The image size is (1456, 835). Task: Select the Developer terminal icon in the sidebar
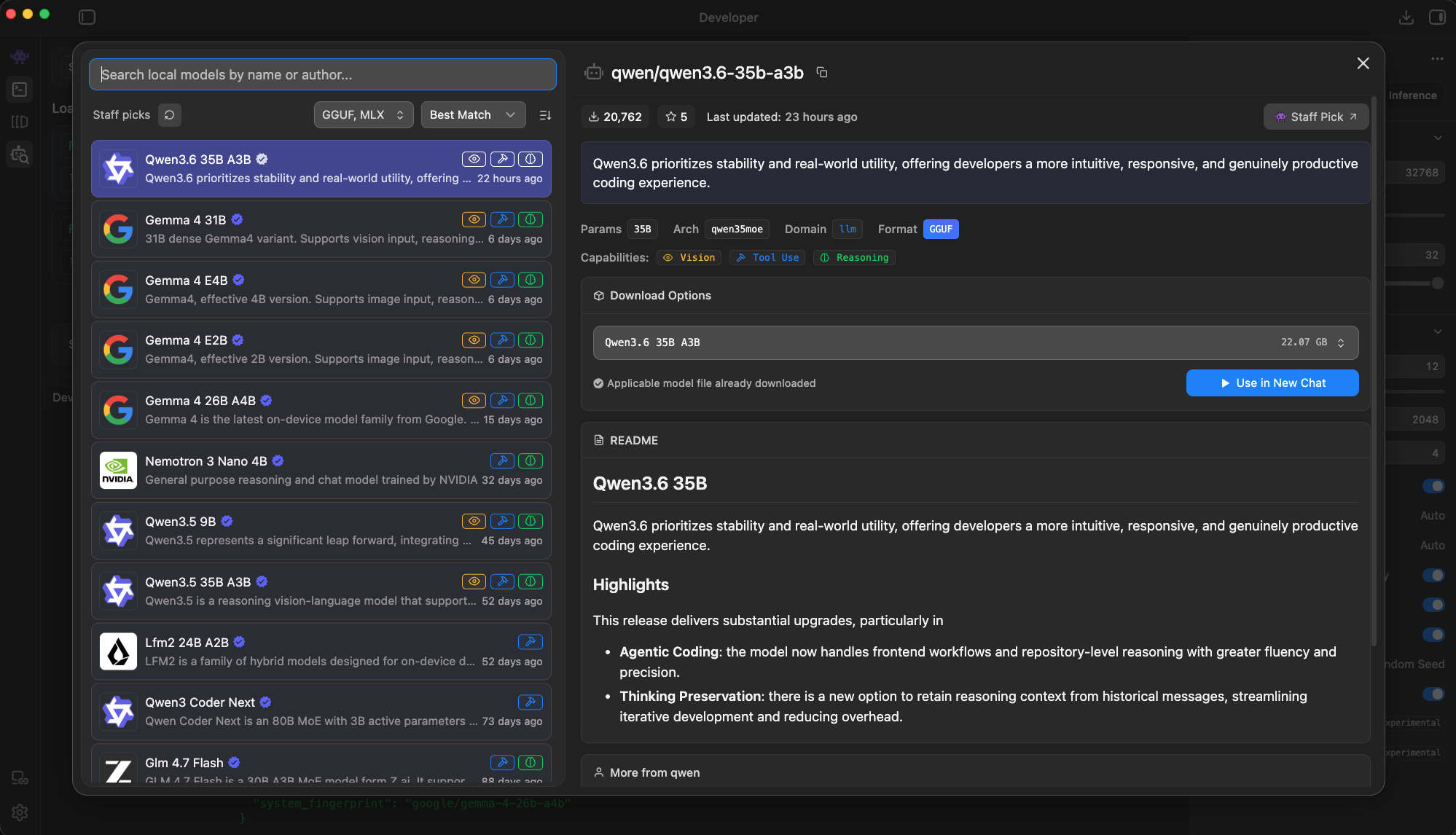pos(20,89)
